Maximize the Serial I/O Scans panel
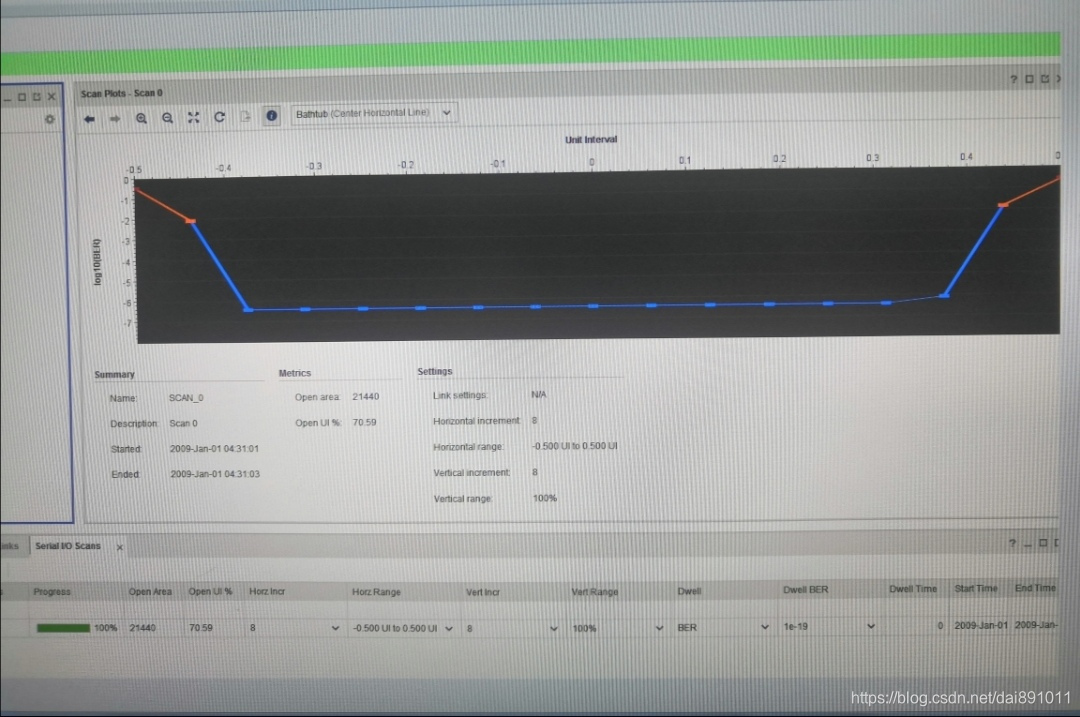1080x717 pixels. 1043,543
